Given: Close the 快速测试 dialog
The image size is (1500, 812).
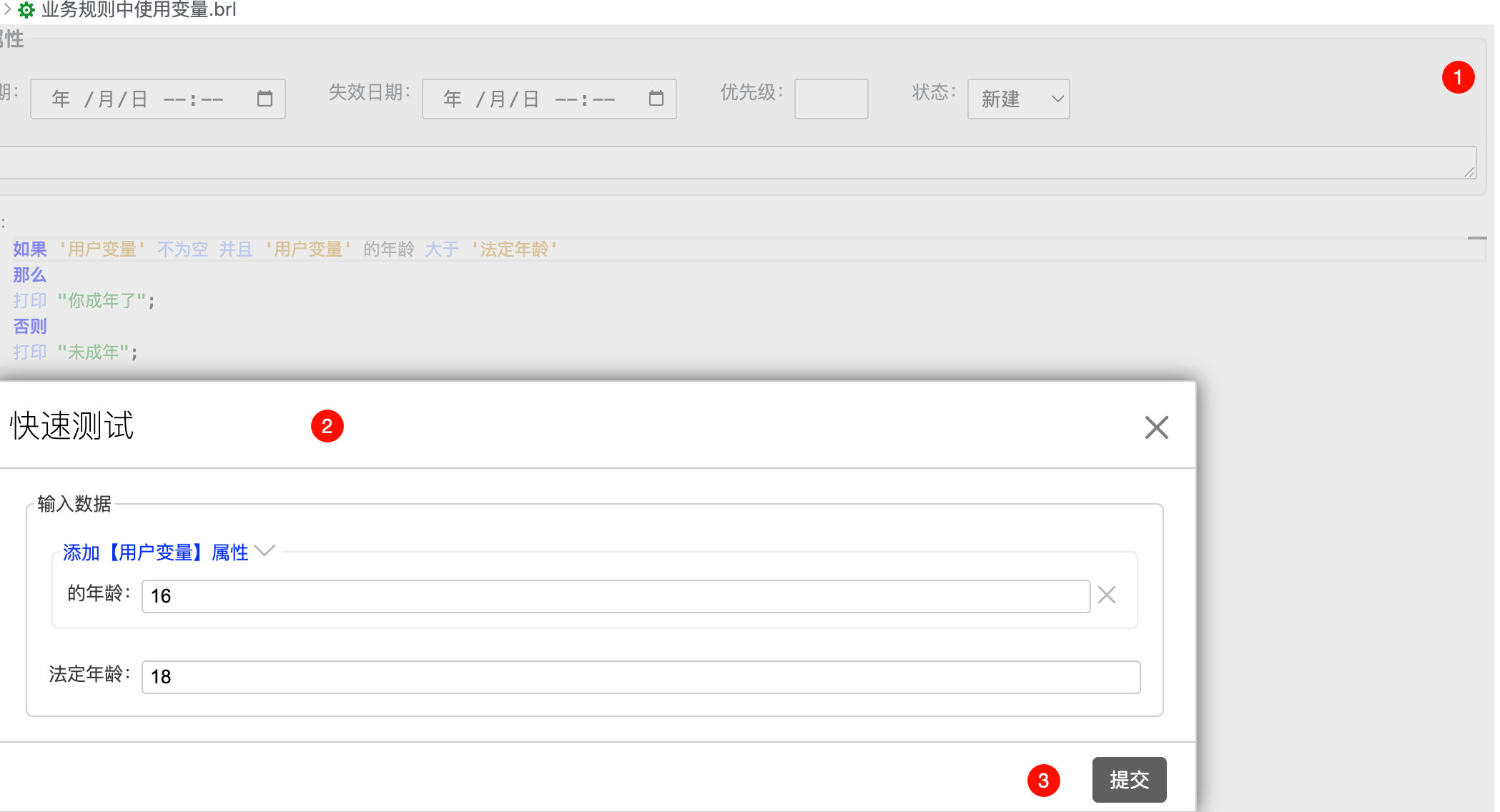Looking at the screenshot, I should point(1156,427).
